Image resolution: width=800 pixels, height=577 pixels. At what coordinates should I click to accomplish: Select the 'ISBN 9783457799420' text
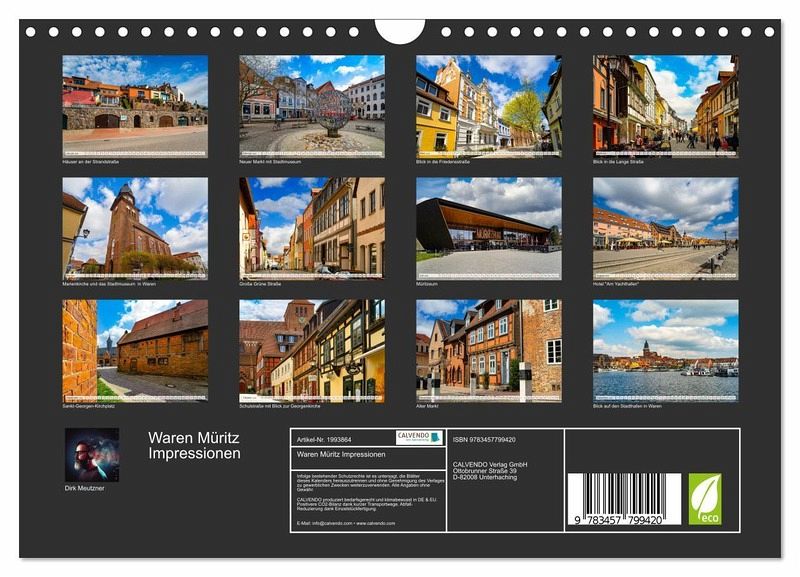(x=484, y=439)
